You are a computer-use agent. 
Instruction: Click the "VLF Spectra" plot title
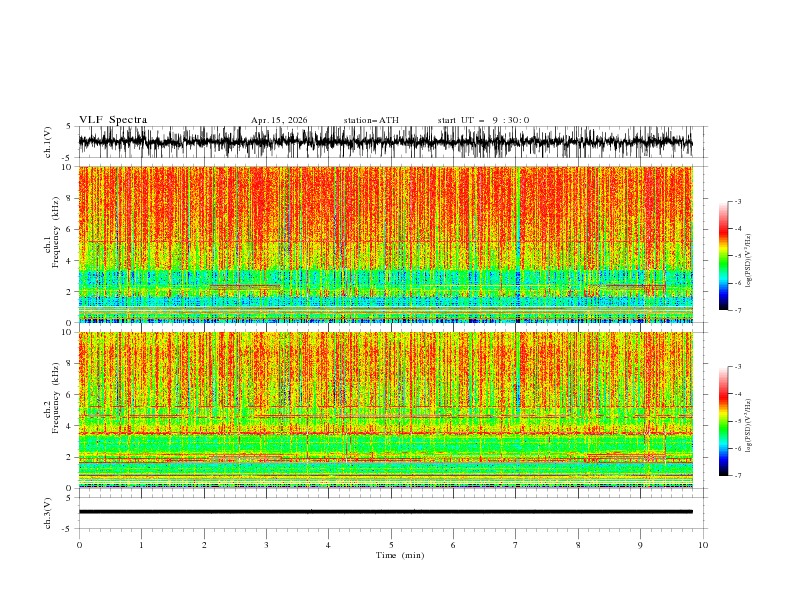(113, 120)
